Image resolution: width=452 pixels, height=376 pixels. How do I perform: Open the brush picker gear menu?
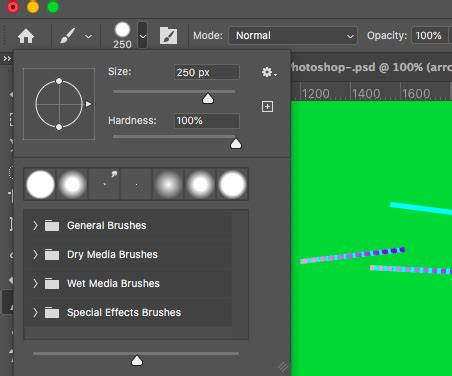coord(269,72)
